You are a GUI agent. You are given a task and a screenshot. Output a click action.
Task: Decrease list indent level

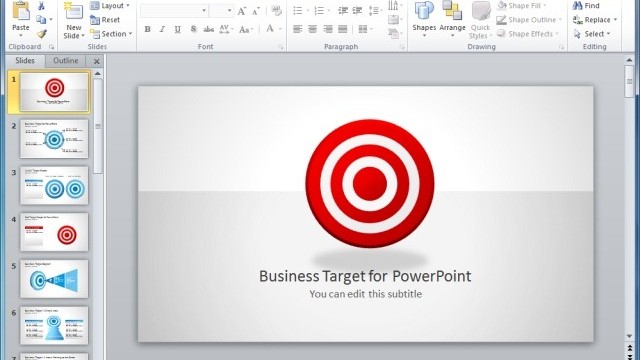(343, 11)
